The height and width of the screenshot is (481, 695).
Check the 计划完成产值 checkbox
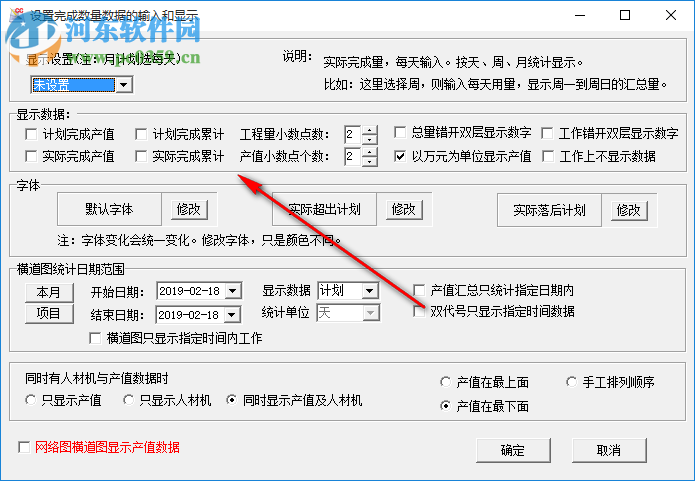pyautogui.click(x=31, y=134)
